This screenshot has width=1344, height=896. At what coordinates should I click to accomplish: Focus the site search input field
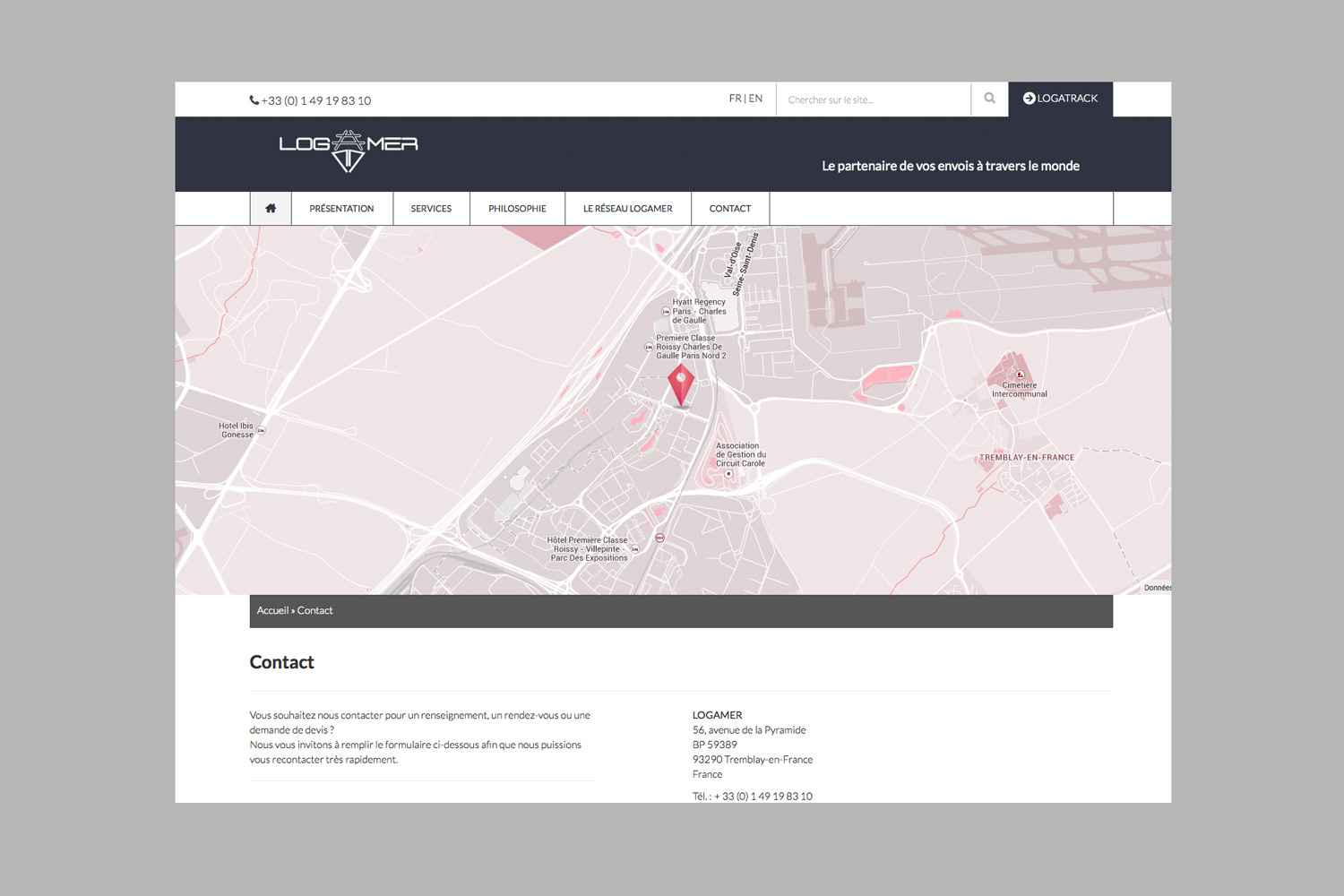coord(874,99)
